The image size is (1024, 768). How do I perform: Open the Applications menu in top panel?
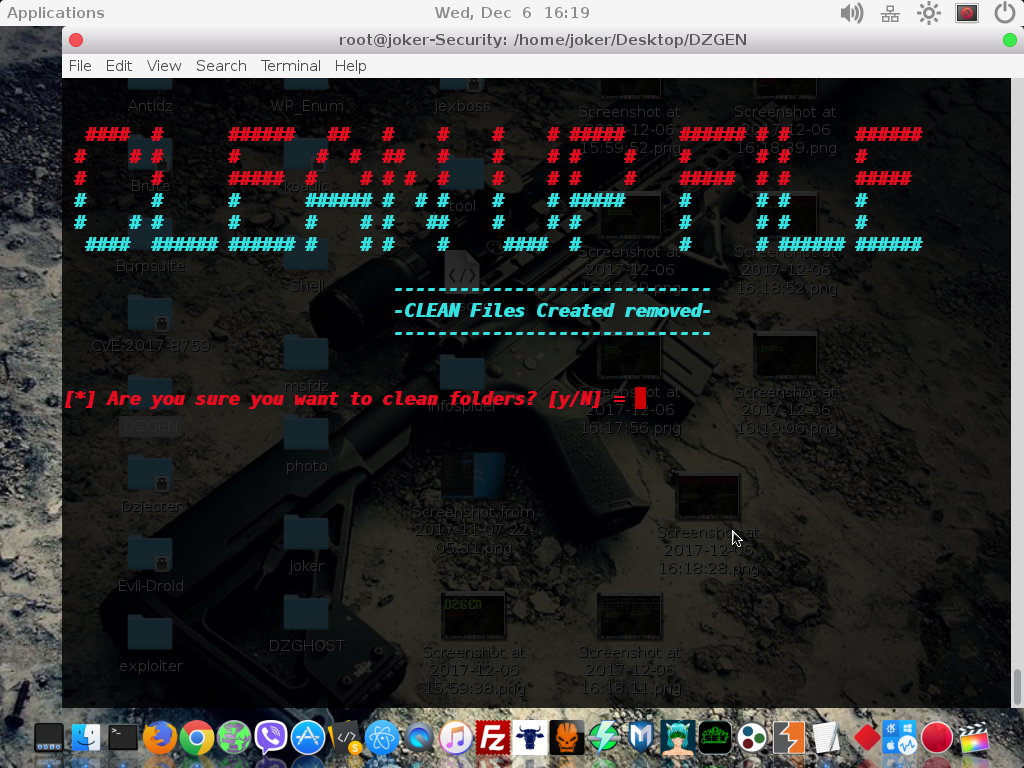coord(56,13)
